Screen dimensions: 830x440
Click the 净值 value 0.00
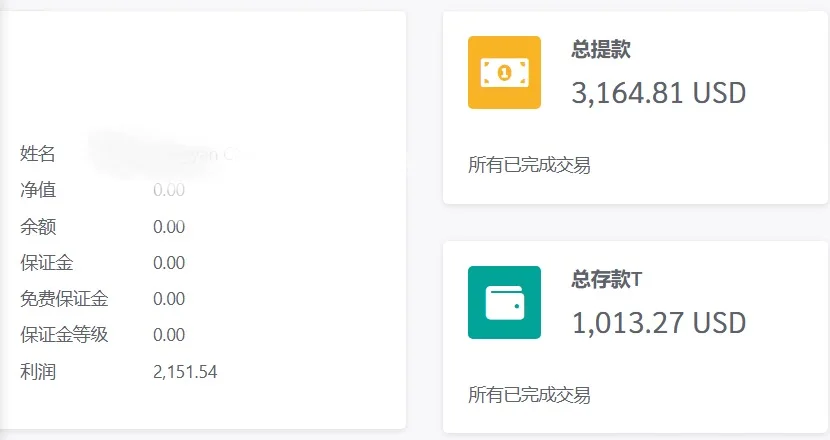(169, 190)
